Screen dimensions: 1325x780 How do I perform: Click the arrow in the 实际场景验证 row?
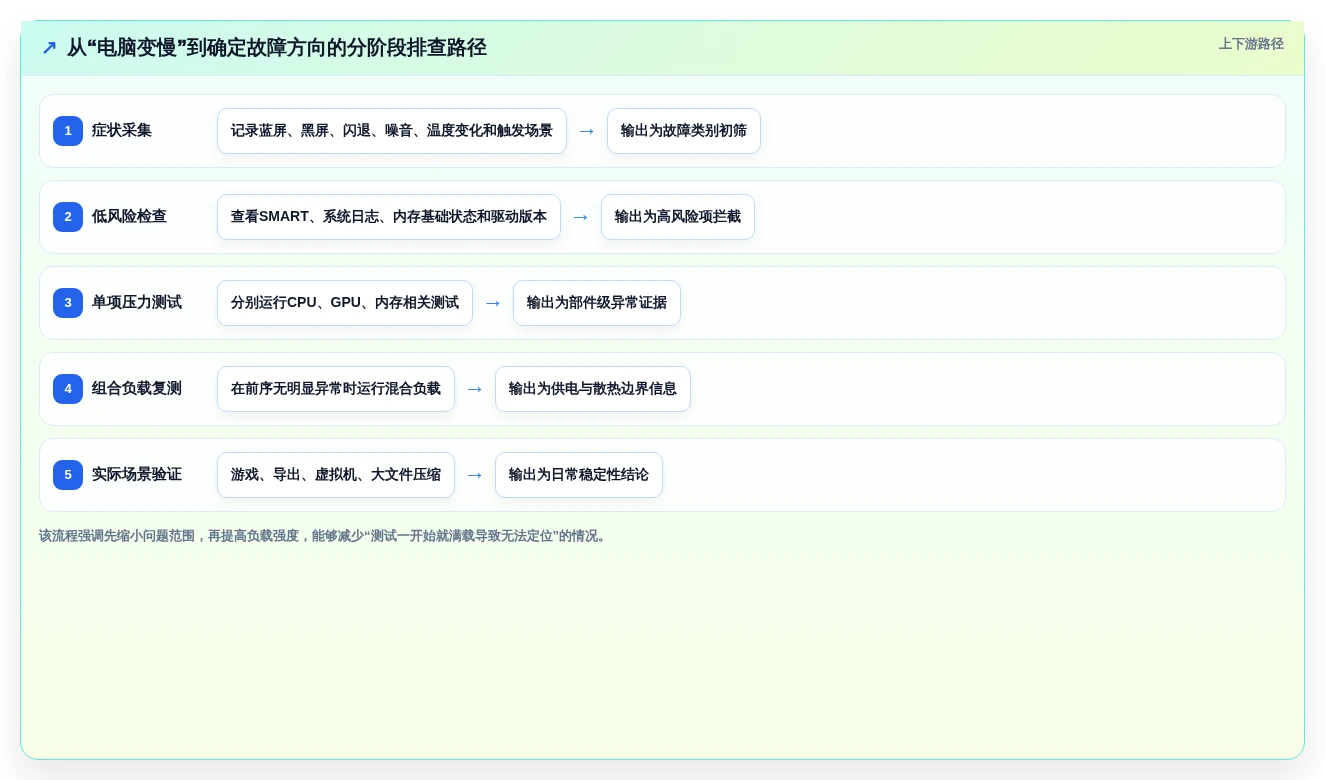pos(475,475)
